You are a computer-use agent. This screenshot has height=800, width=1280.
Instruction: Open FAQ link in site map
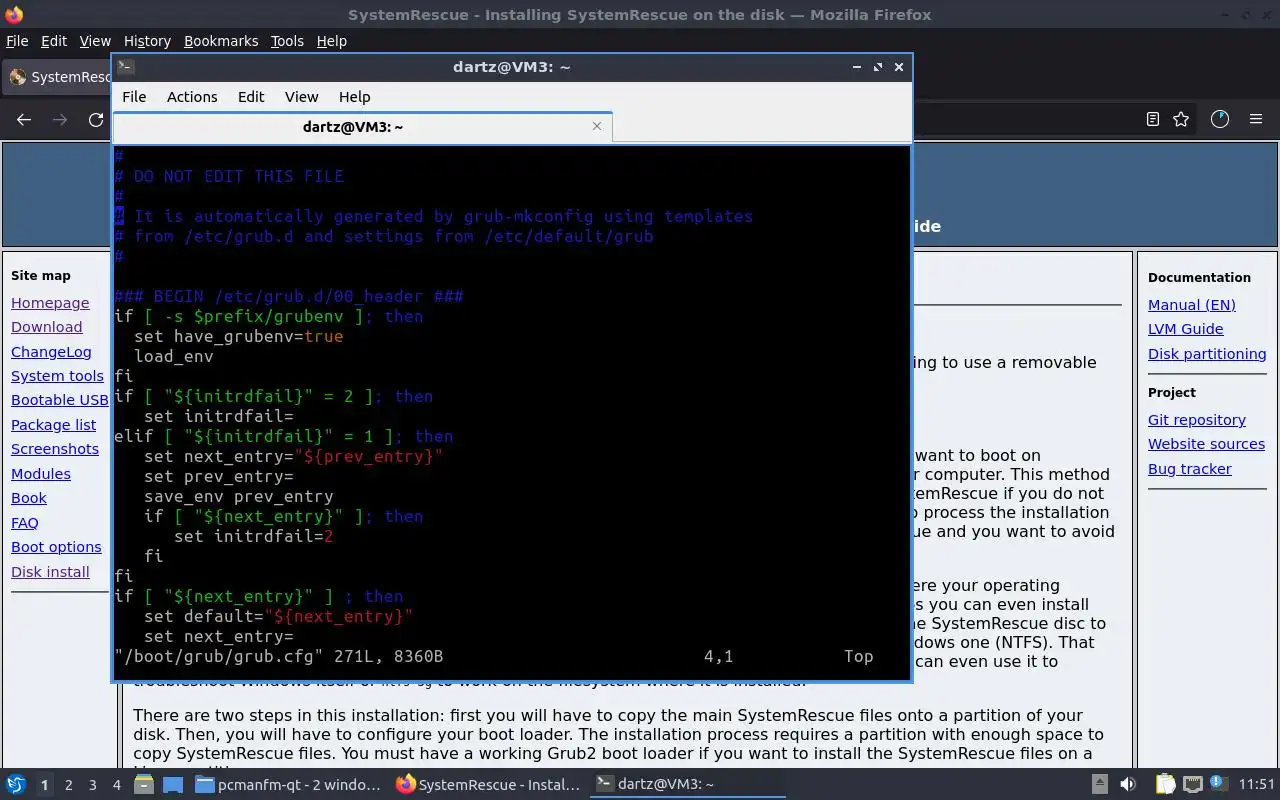(25, 523)
